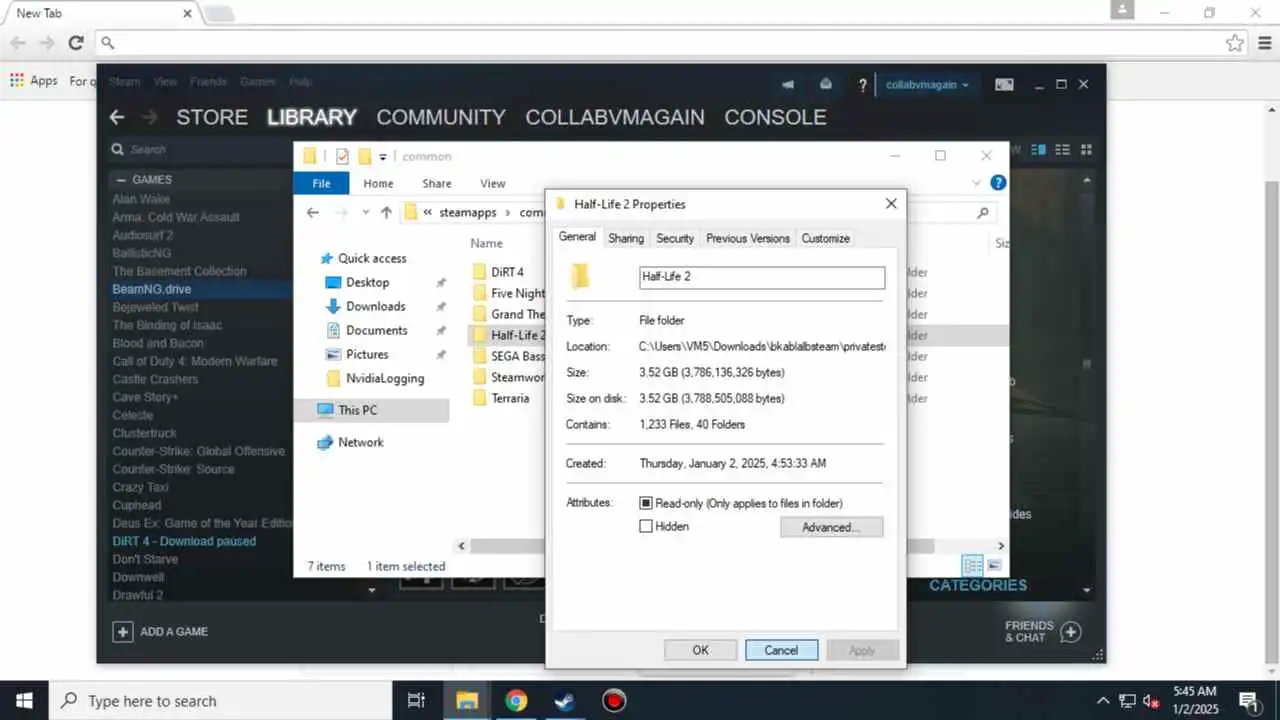1280x720 pixels.
Task: Open Documents in the Explorer navigation pane
Action: tap(377, 330)
